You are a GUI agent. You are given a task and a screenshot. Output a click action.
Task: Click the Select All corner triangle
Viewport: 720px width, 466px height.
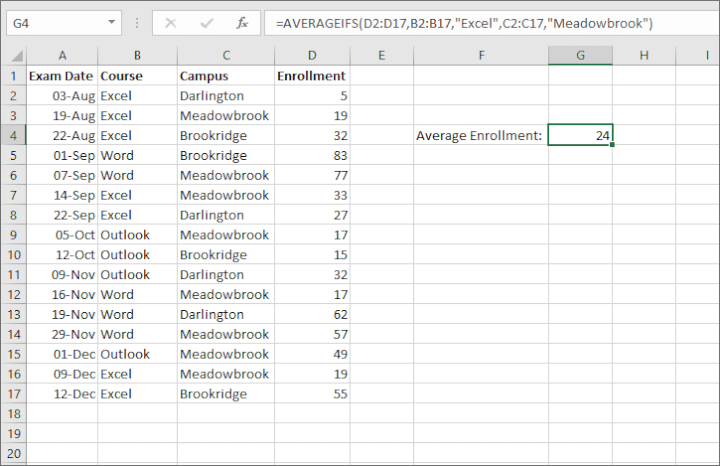13,55
